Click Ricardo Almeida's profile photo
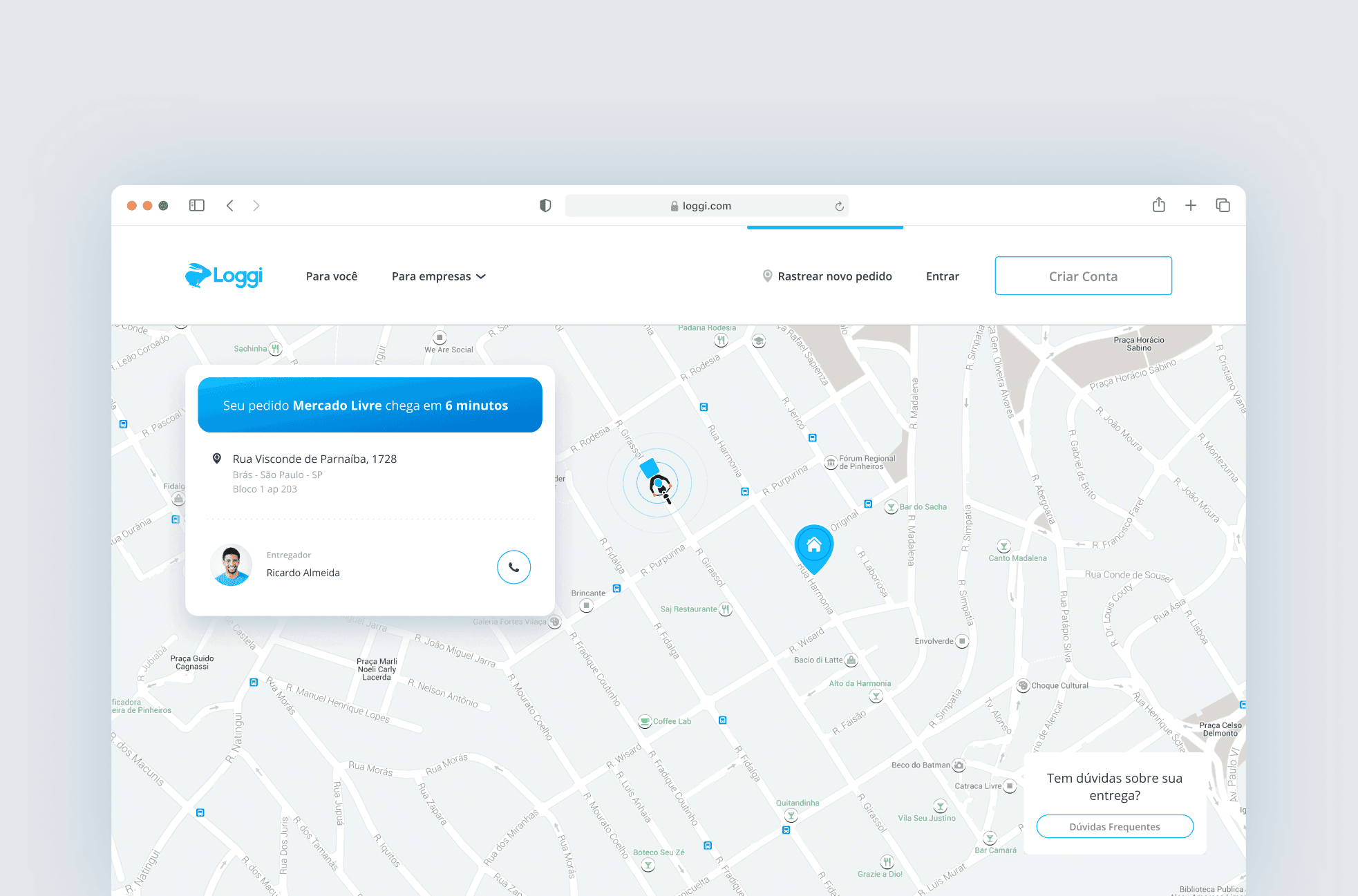1358x896 pixels. click(231, 565)
